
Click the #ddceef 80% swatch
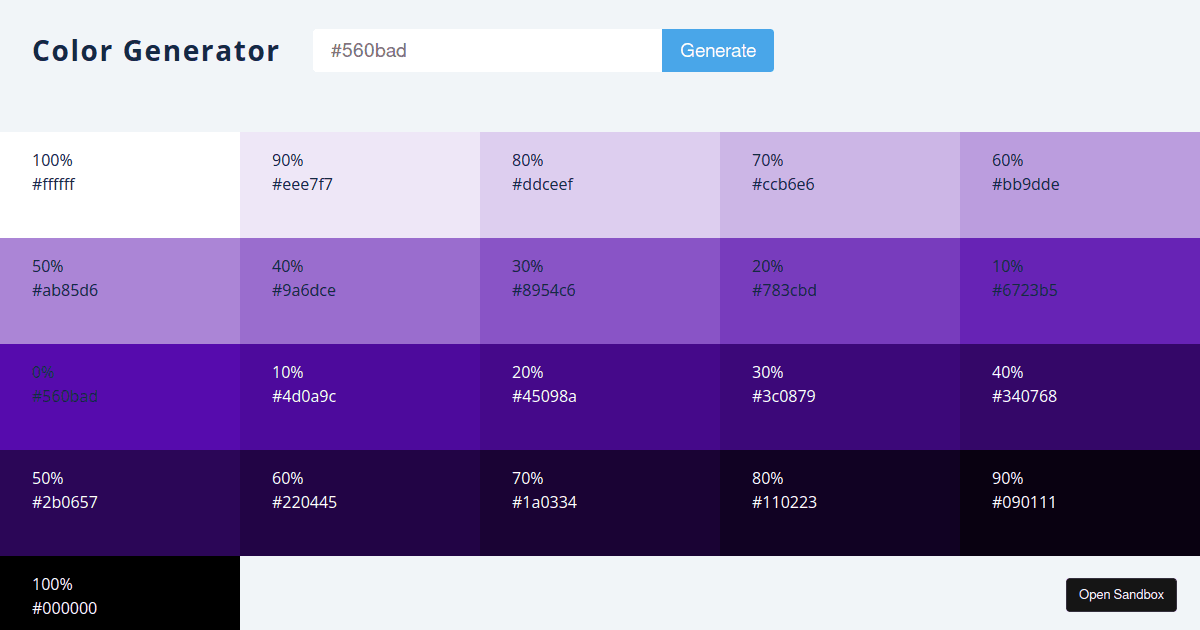pos(600,184)
